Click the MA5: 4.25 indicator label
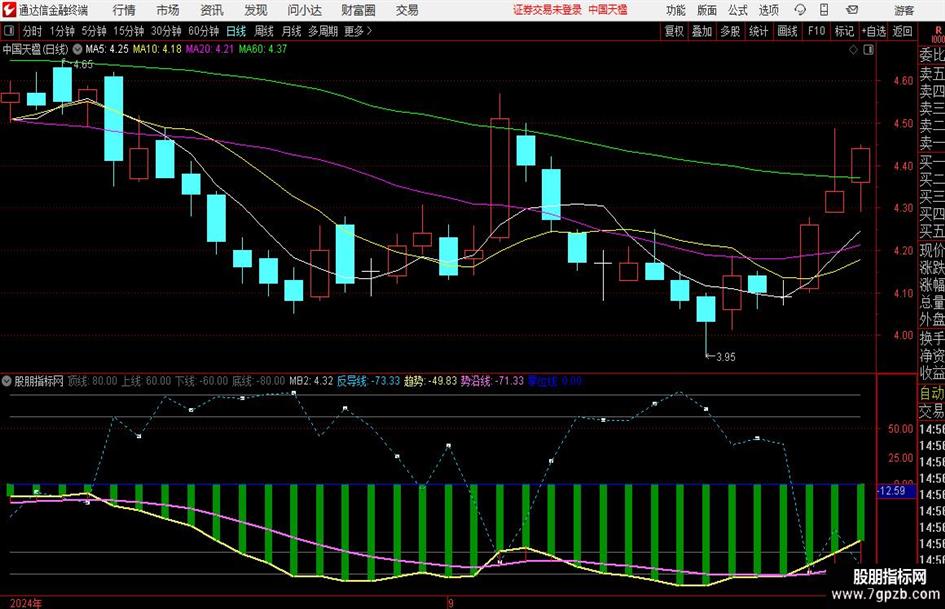Screen dimensions: 945x609 (107, 49)
